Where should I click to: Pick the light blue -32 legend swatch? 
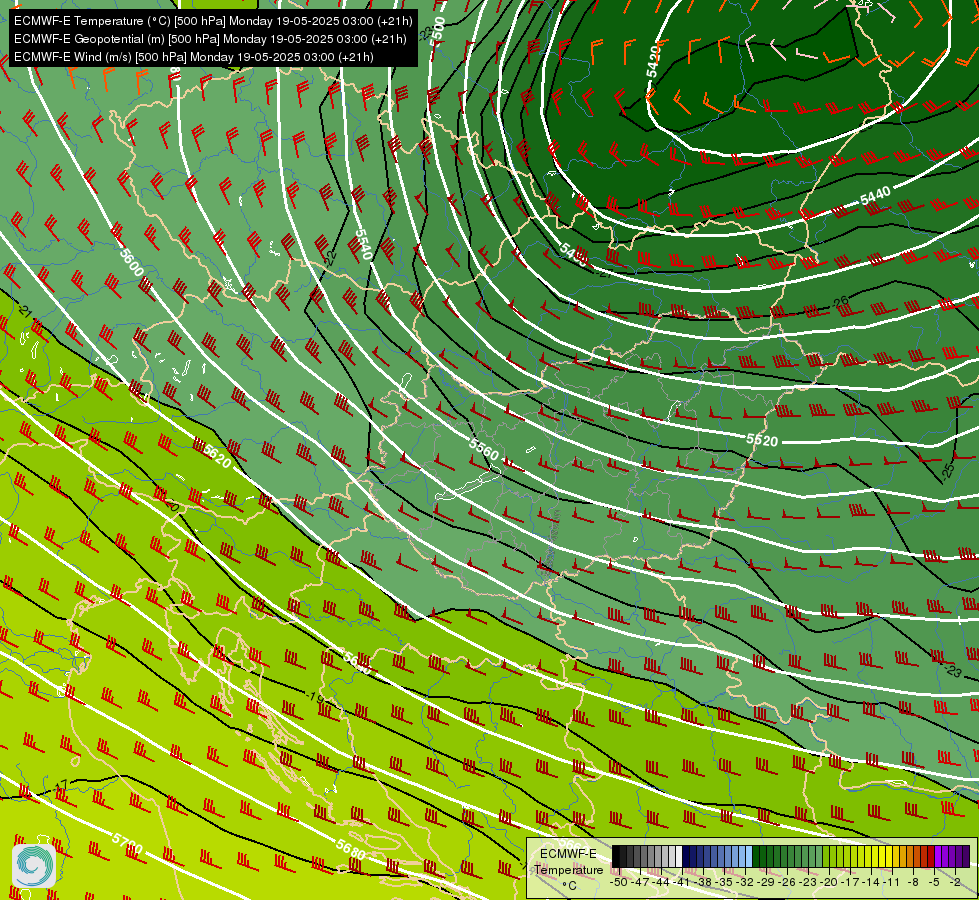[749, 856]
